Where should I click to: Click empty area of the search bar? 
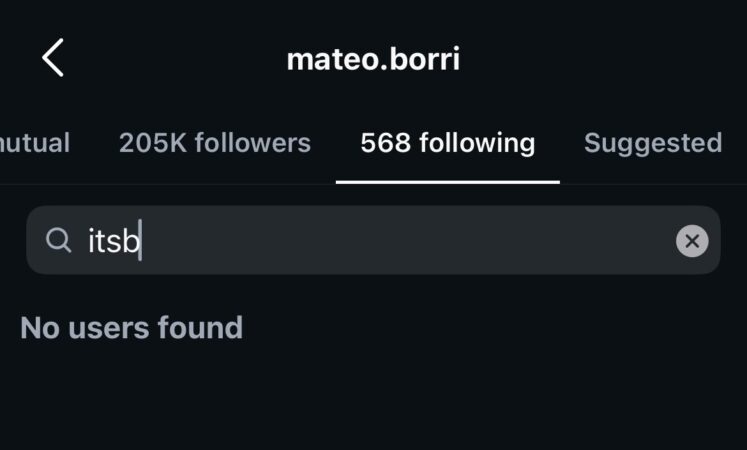coord(405,240)
